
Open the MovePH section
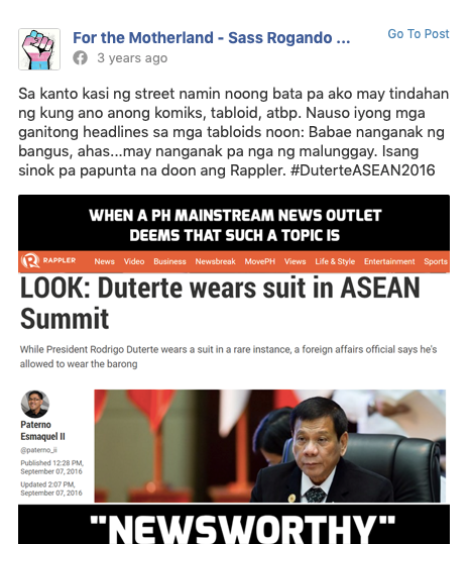pyautogui.click(x=260, y=262)
